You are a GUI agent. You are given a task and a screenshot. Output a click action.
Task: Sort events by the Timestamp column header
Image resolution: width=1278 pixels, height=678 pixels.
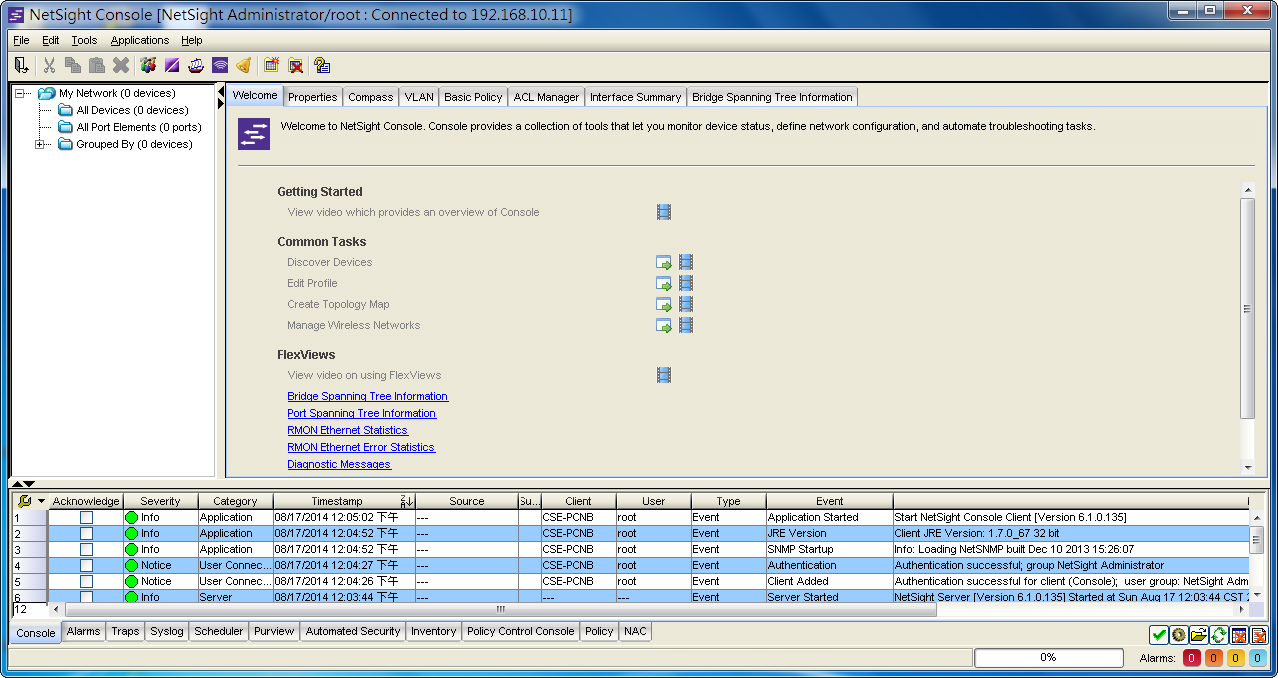pyautogui.click(x=345, y=501)
